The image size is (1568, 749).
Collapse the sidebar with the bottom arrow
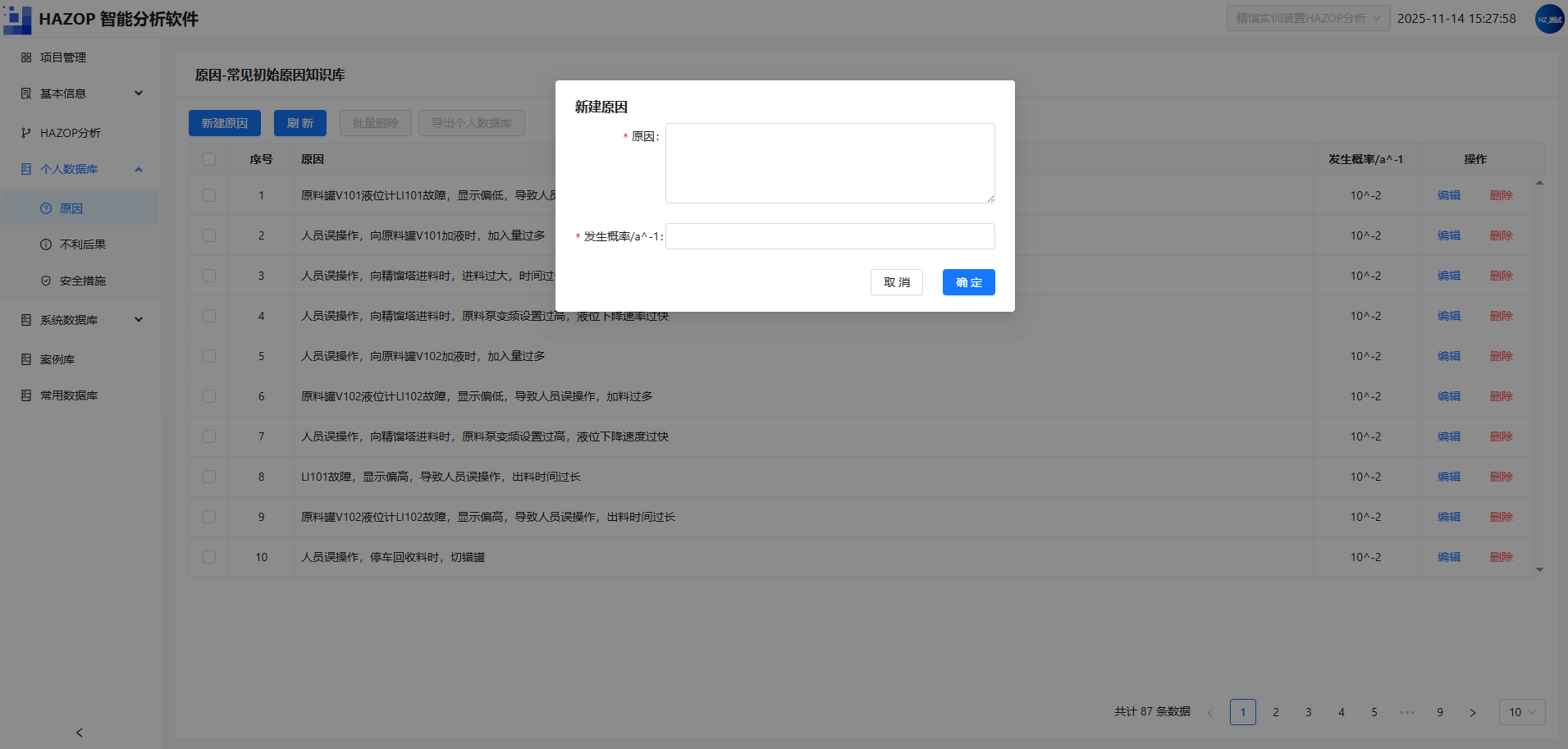[x=80, y=733]
